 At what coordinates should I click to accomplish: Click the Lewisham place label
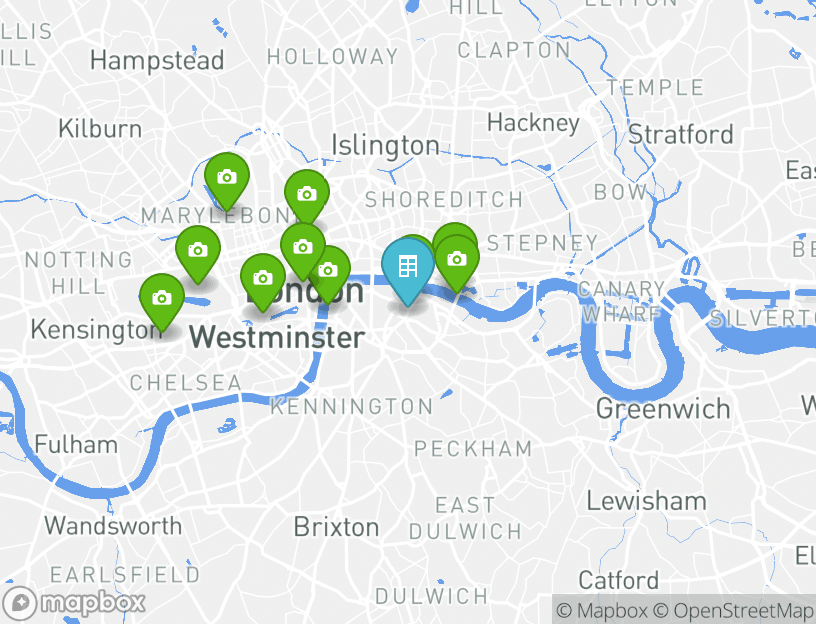coord(646,501)
